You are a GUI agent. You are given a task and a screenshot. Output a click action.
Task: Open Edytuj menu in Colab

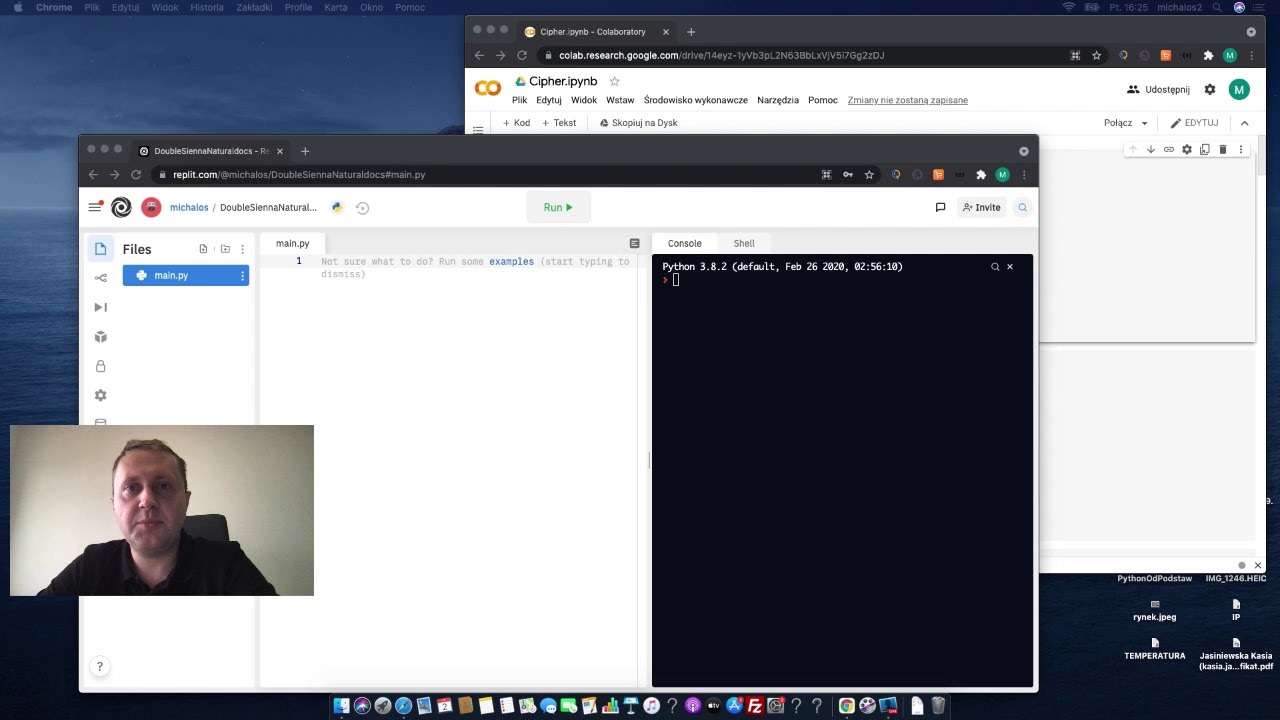pyautogui.click(x=548, y=100)
